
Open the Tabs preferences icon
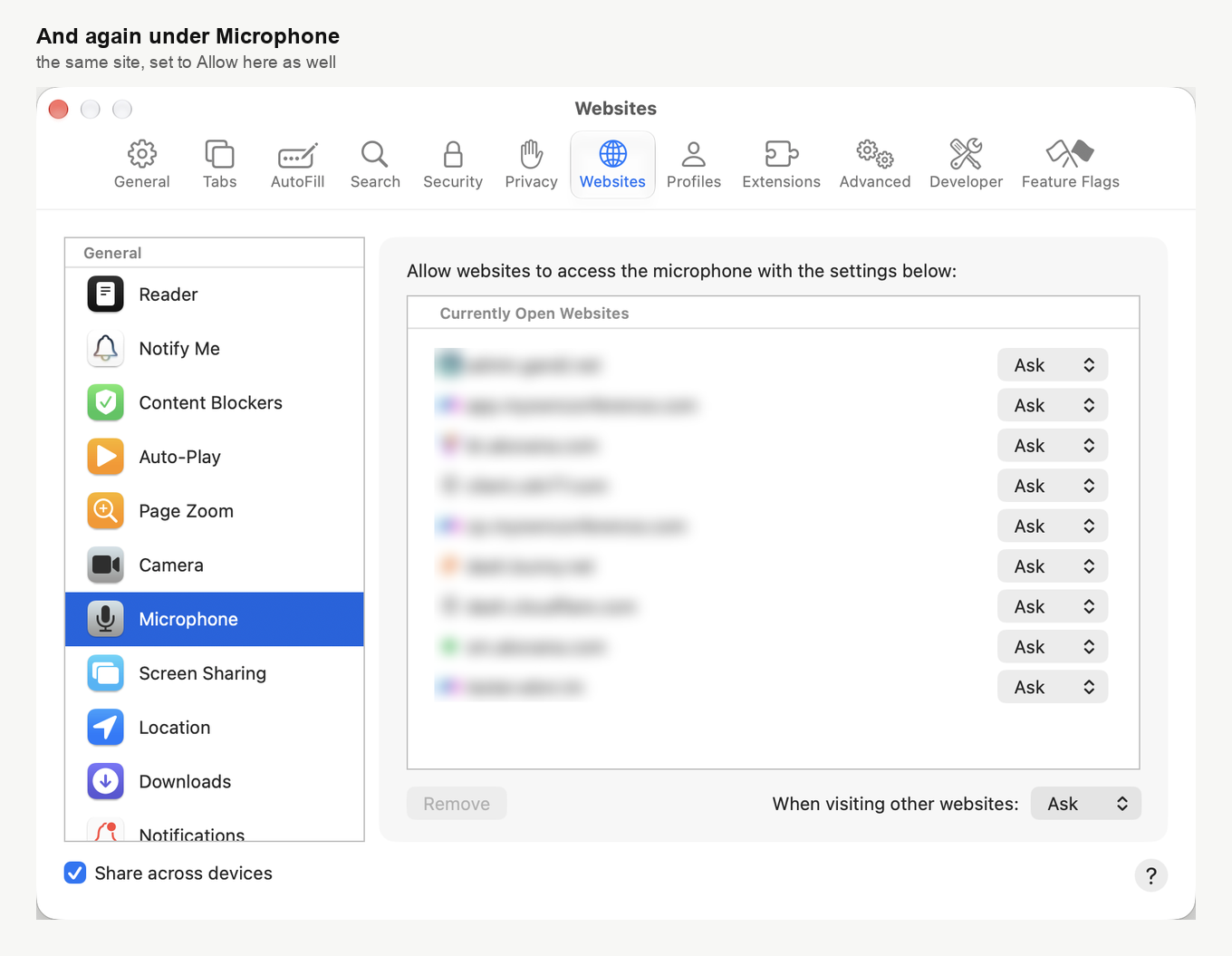(219, 154)
